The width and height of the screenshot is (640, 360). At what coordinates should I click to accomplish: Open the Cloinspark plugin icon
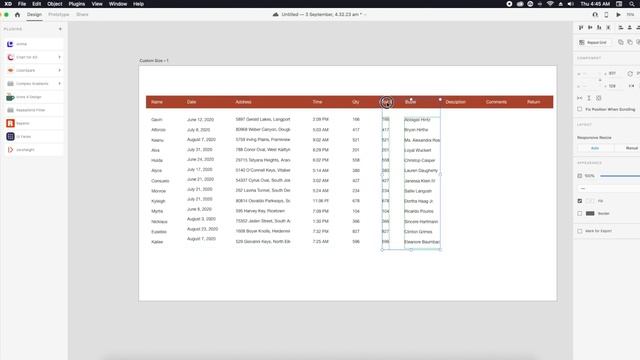pyautogui.click(x=11, y=70)
